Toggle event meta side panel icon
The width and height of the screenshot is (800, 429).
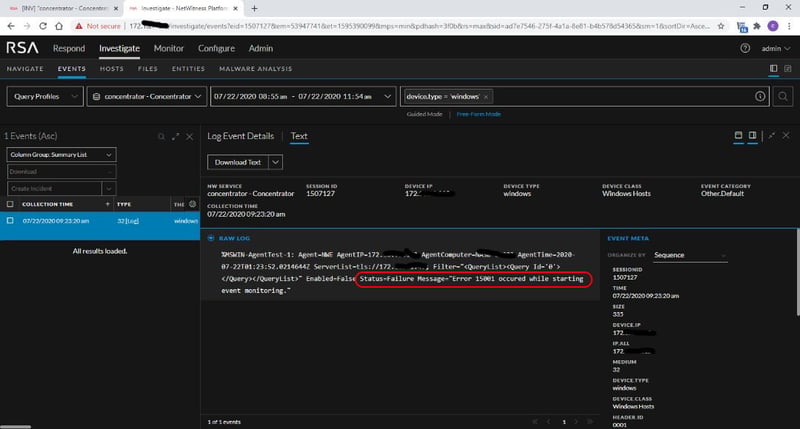753,135
